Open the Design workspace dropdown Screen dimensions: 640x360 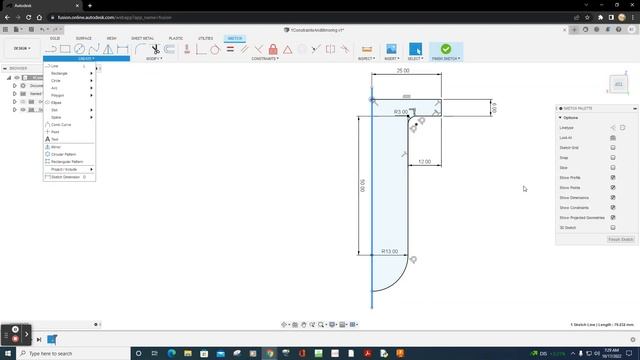(22, 49)
